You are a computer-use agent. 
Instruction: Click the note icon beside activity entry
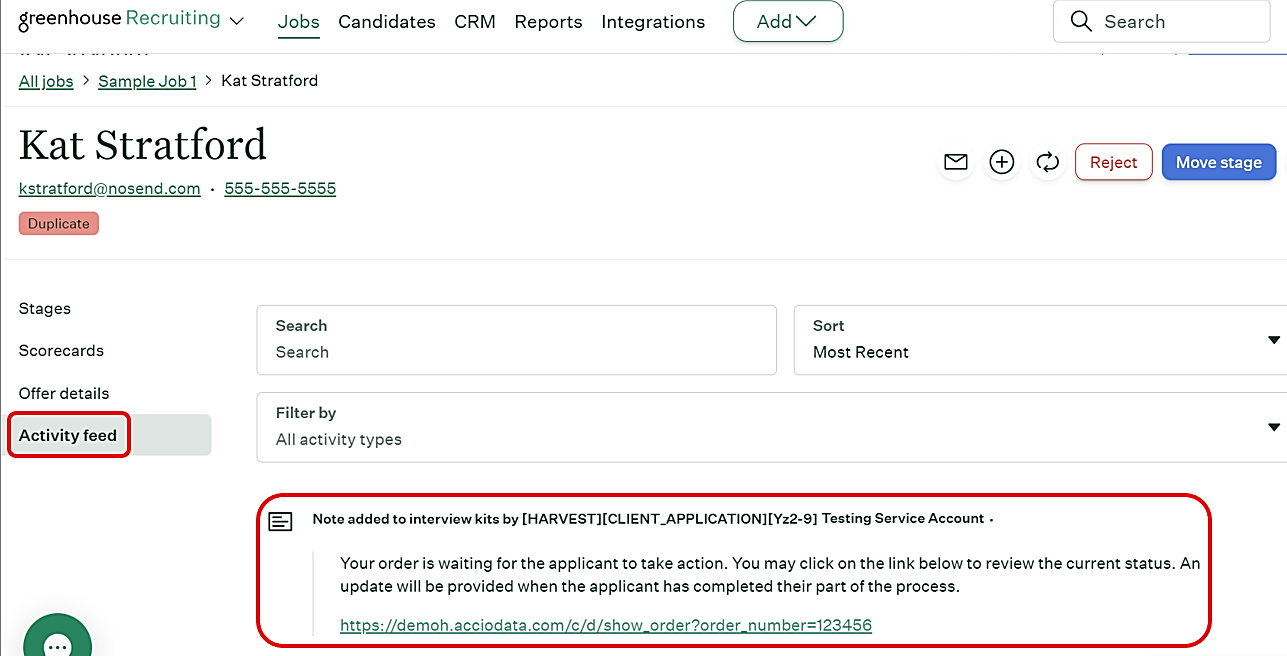(281, 521)
